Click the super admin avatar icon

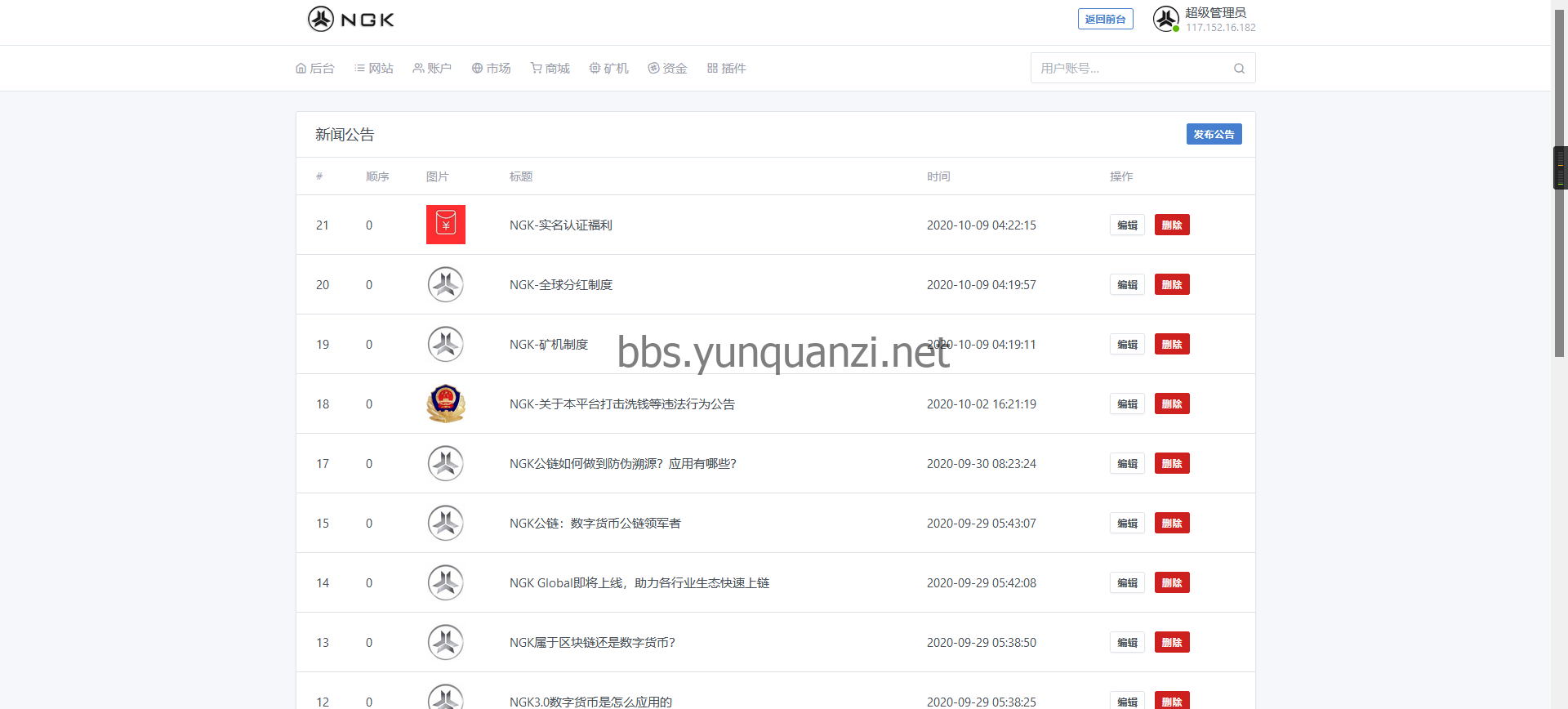[x=1165, y=19]
